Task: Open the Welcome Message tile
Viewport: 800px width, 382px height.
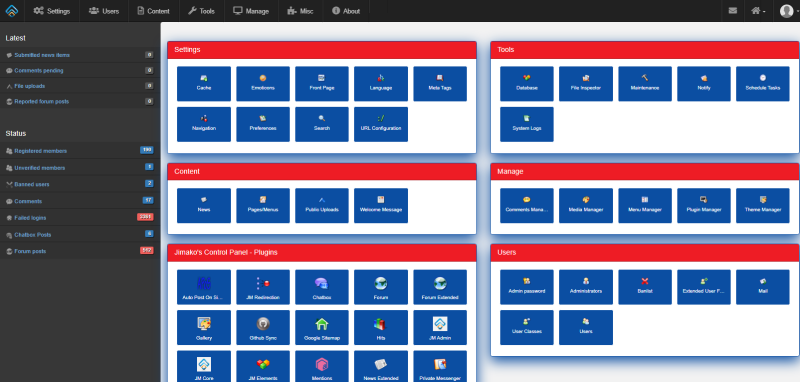Action: pos(381,206)
